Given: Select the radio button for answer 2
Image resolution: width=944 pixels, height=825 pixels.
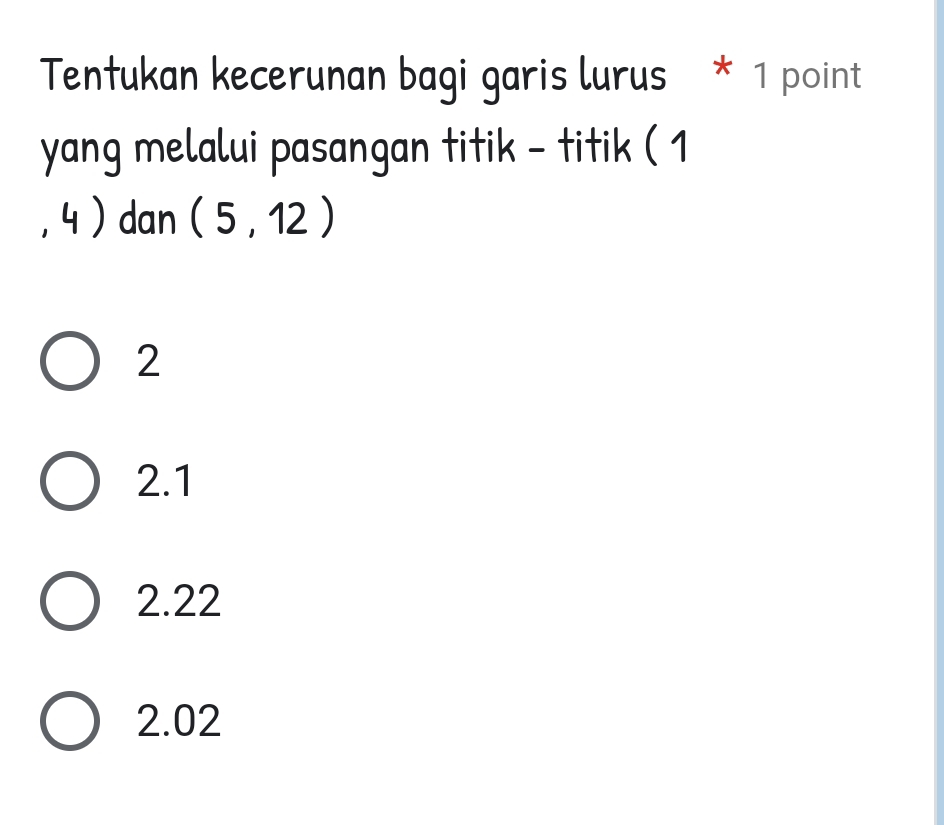Looking at the screenshot, I should (71, 362).
